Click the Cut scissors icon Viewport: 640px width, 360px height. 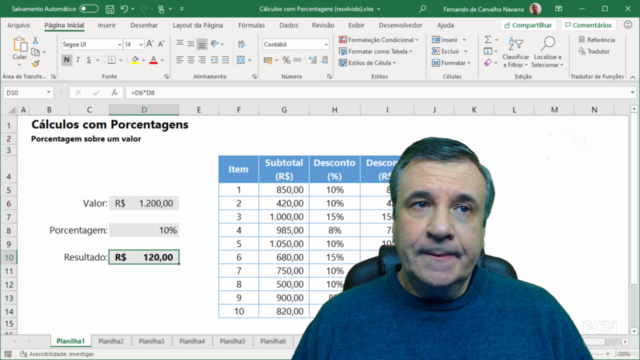36,40
